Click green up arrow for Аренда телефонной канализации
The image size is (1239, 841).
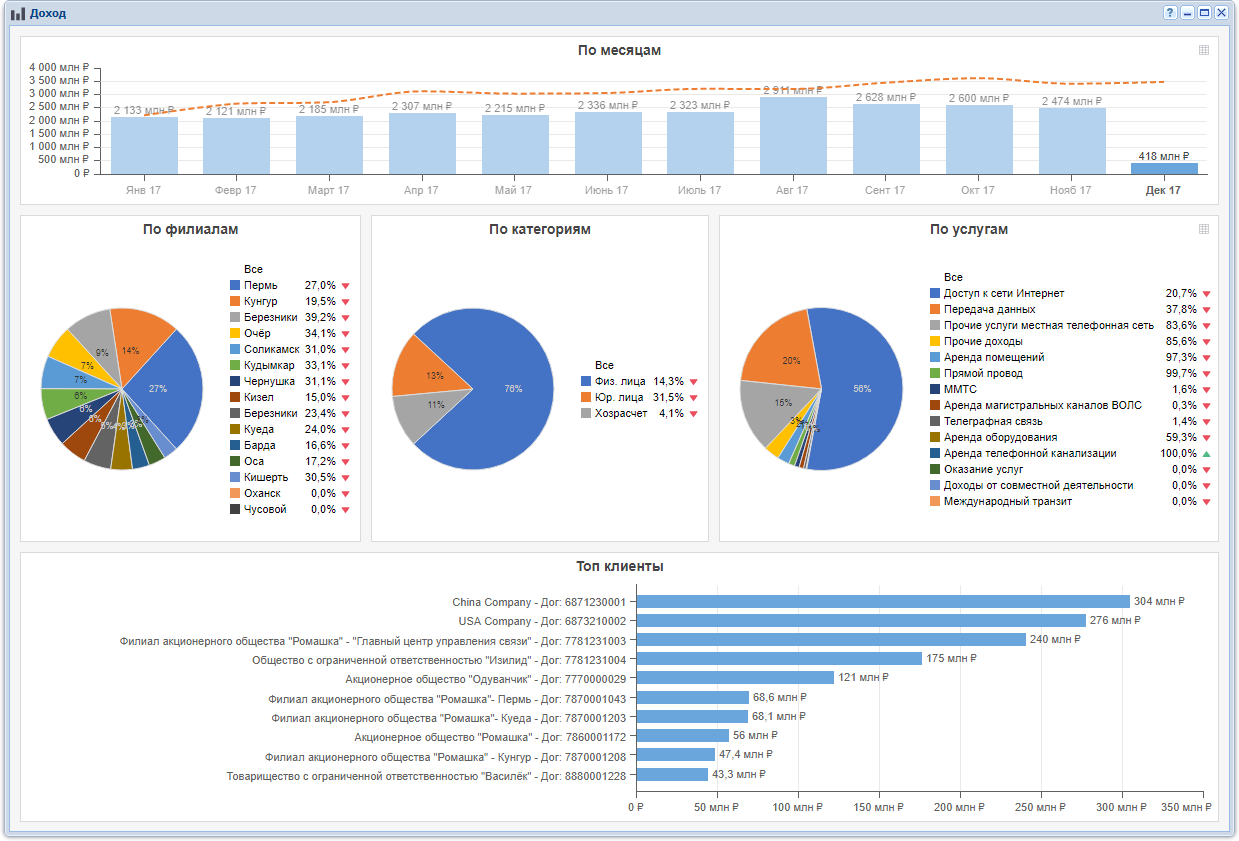tap(1206, 454)
